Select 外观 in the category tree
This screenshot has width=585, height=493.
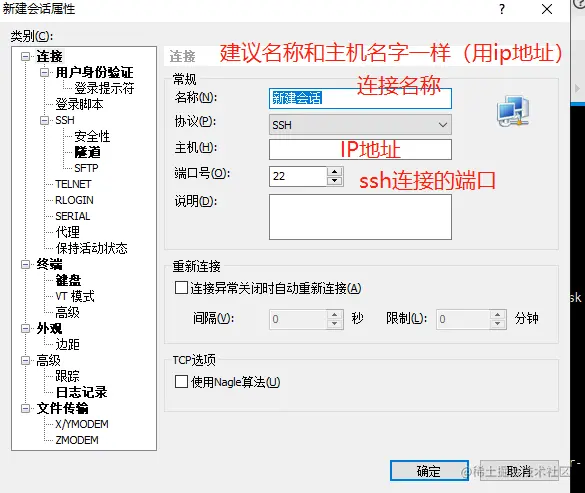tap(49, 328)
